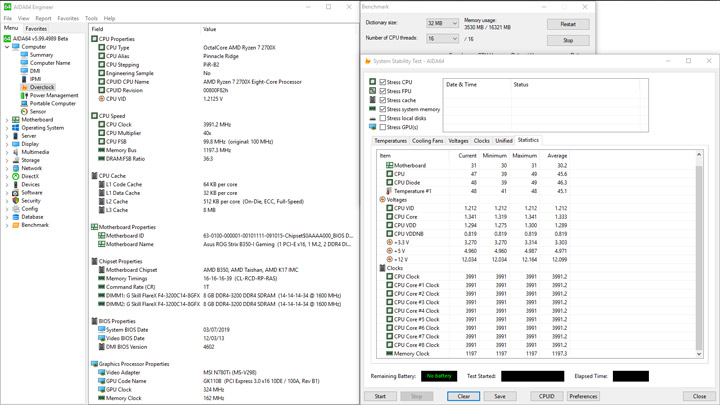720x405 pixels.
Task: Click the Average column header
Action: [557, 156]
